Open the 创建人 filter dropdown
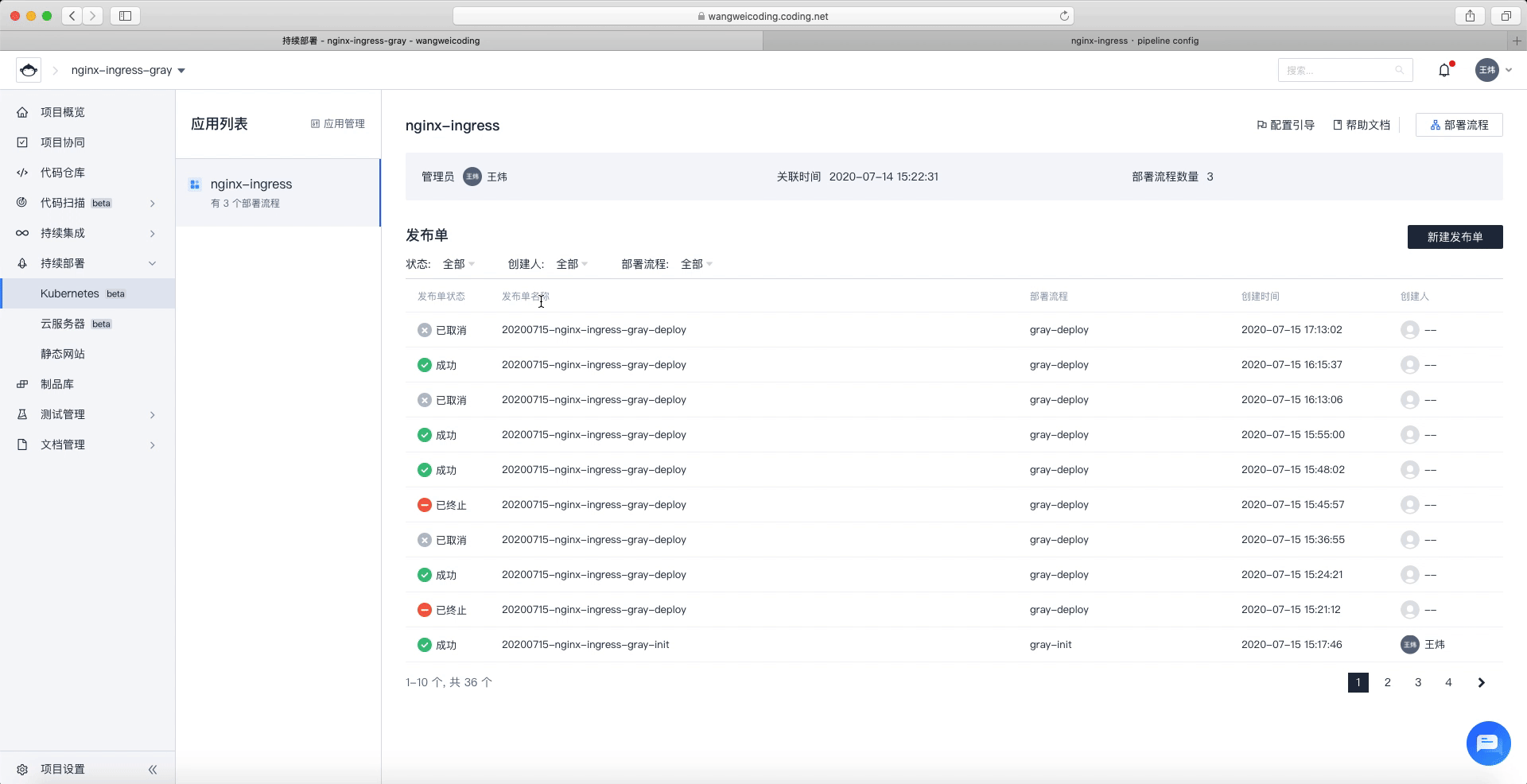Image resolution: width=1527 pixels, height=784 pixels. [x=572, y=264]
